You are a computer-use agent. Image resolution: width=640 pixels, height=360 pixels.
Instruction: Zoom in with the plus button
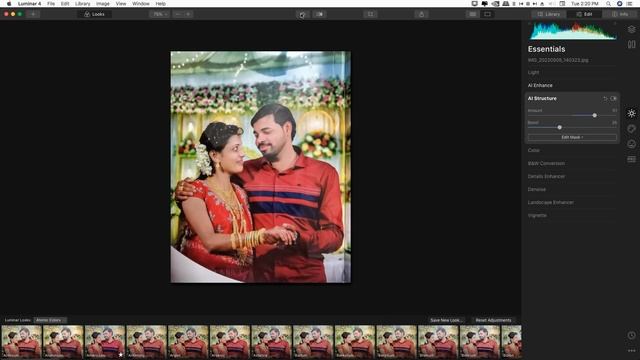coord(188,14)
